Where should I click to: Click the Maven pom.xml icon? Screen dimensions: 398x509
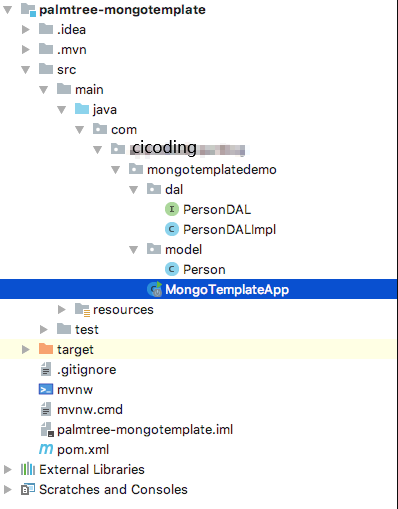[46, 449]
